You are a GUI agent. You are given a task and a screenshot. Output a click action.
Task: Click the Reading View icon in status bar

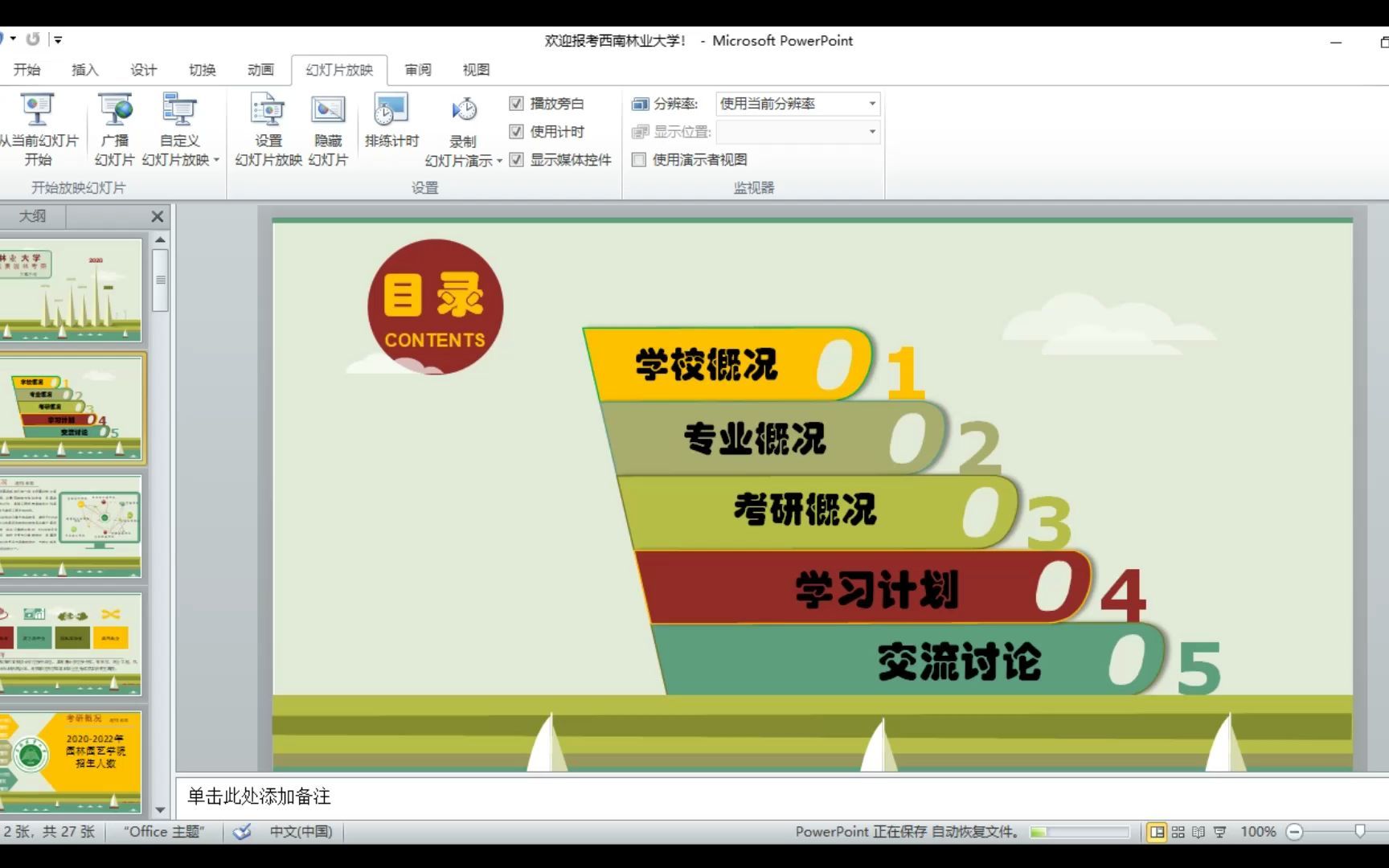pos(1198,832)
